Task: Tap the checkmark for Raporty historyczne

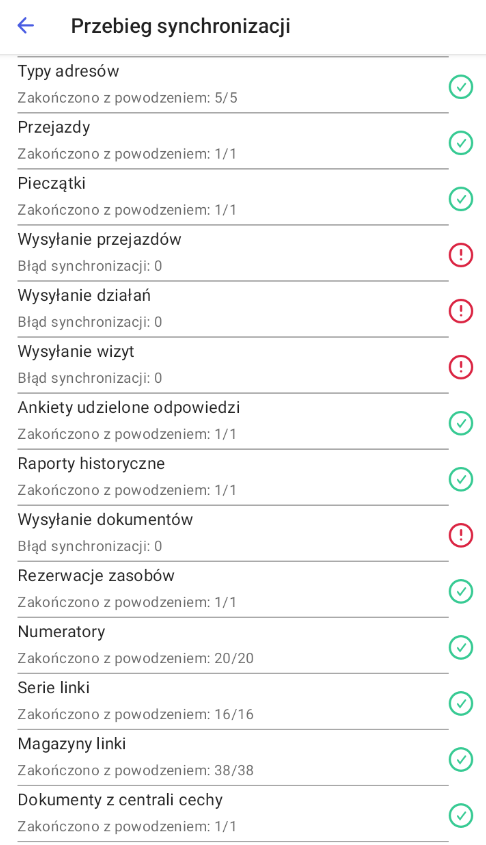Action: [x=461, y=479]
